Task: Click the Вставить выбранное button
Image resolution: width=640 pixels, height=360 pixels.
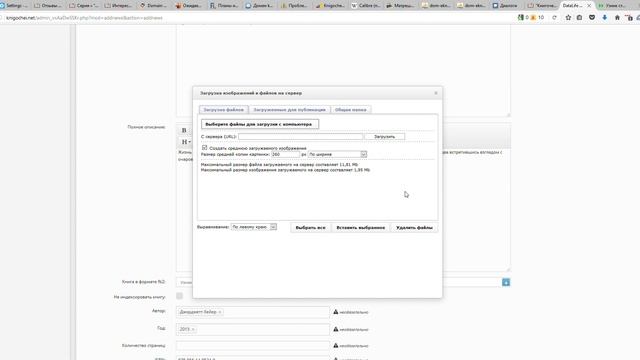Action: 360,228
